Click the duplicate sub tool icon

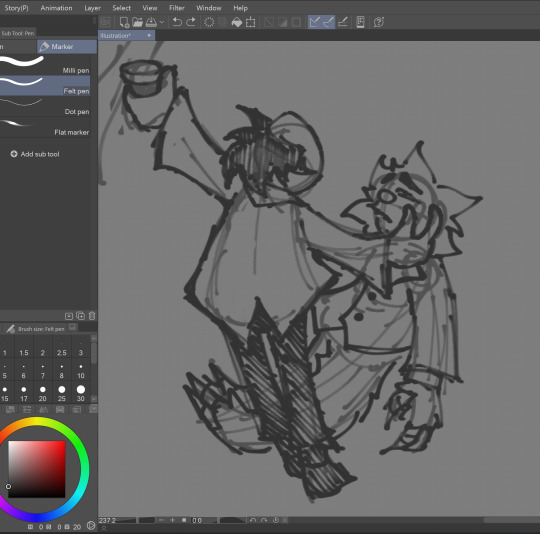coord(81,316)
